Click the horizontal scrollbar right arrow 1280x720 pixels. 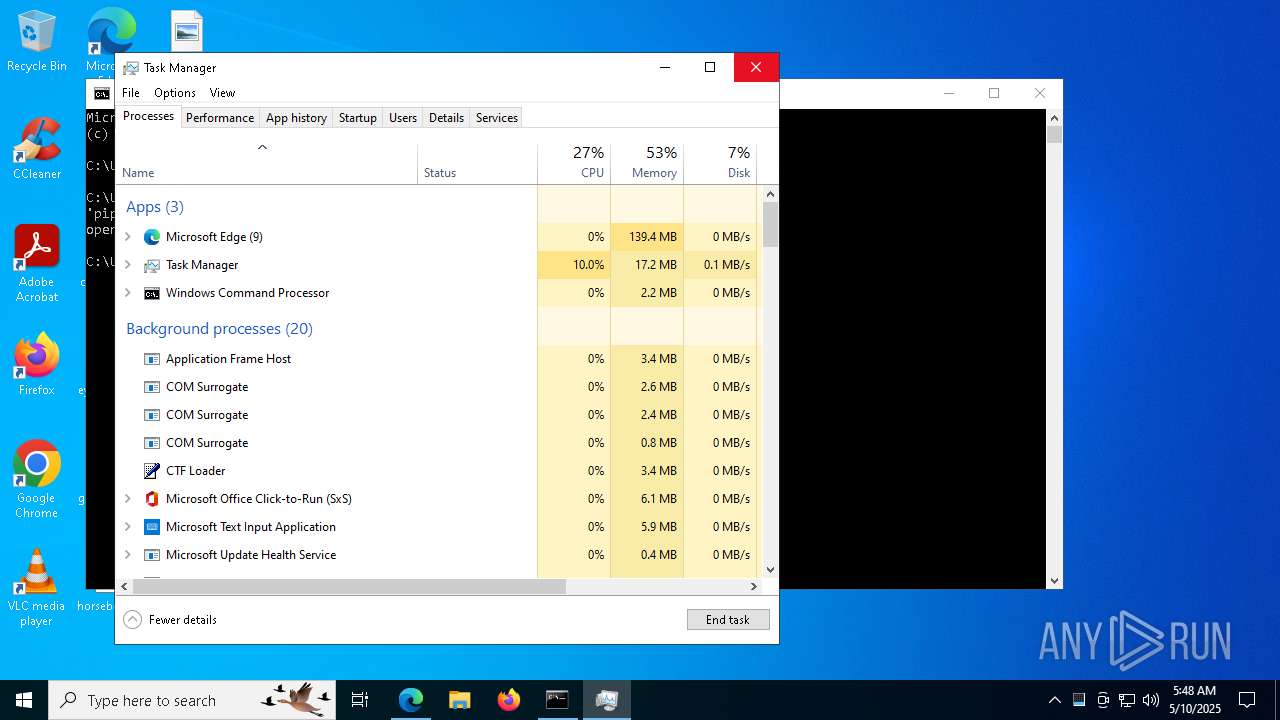[x=754, y=587]
